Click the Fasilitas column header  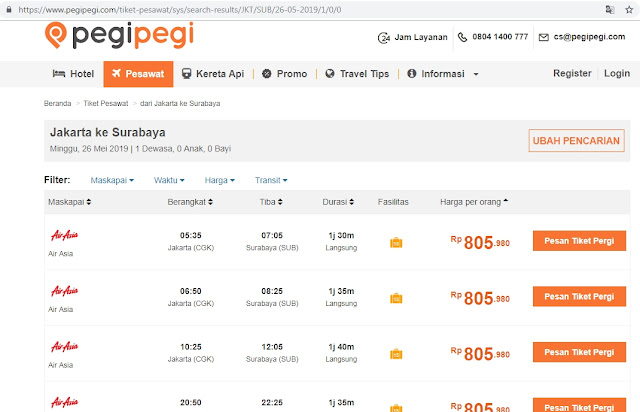click(393, 202)
